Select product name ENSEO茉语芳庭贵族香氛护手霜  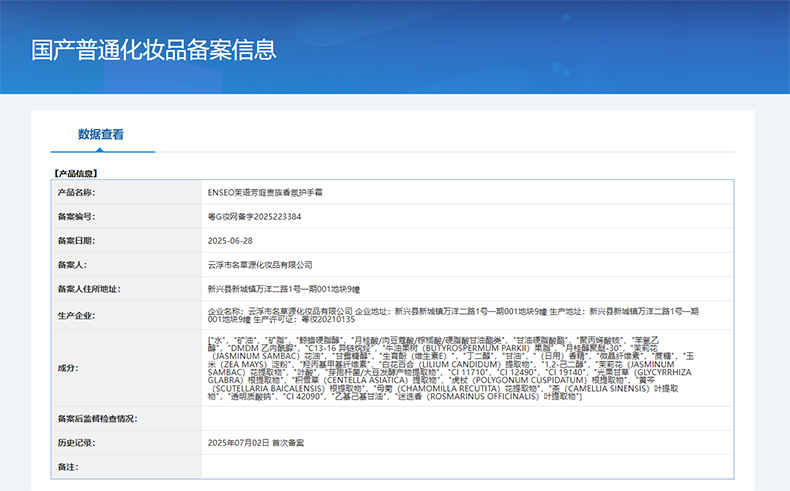(x=265, y=192)
